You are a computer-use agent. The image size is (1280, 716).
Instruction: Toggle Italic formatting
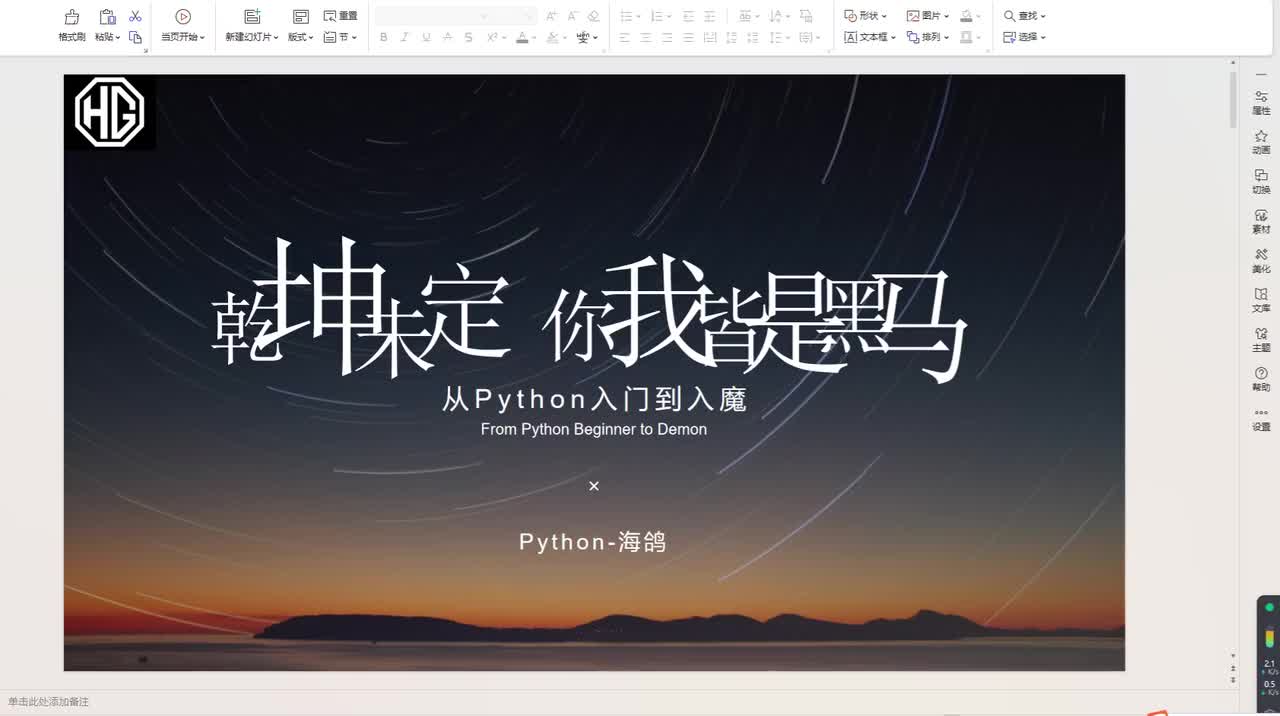point(404,37)
